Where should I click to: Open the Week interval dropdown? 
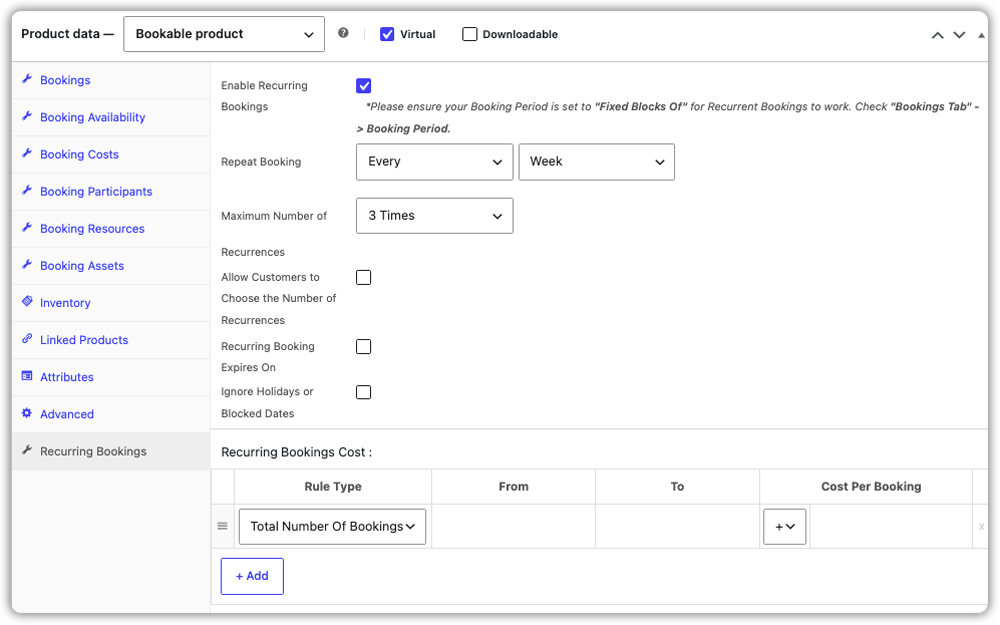[596, 162]
